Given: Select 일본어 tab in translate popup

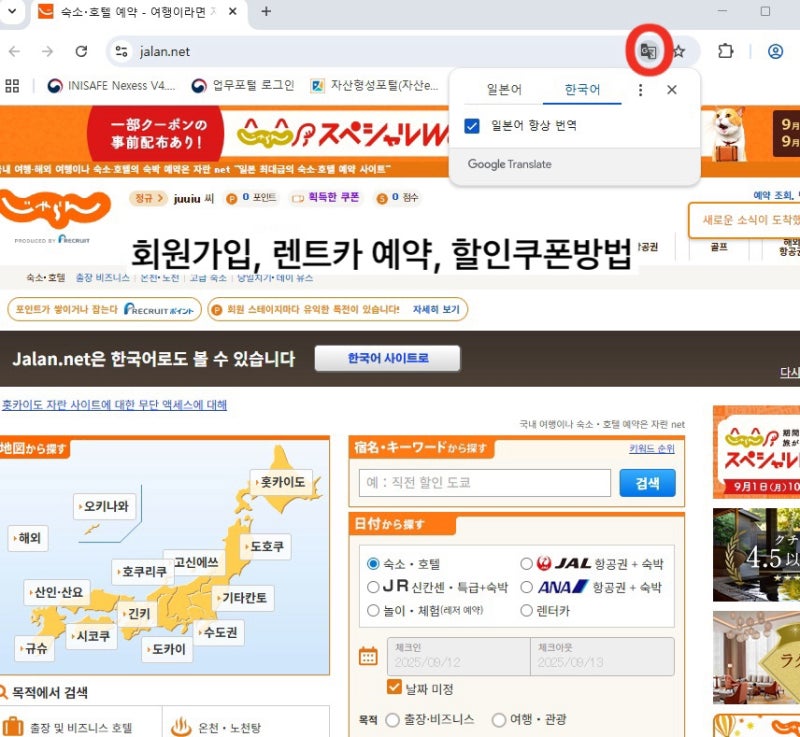Looking at the screenshot, I should (504, 90).
